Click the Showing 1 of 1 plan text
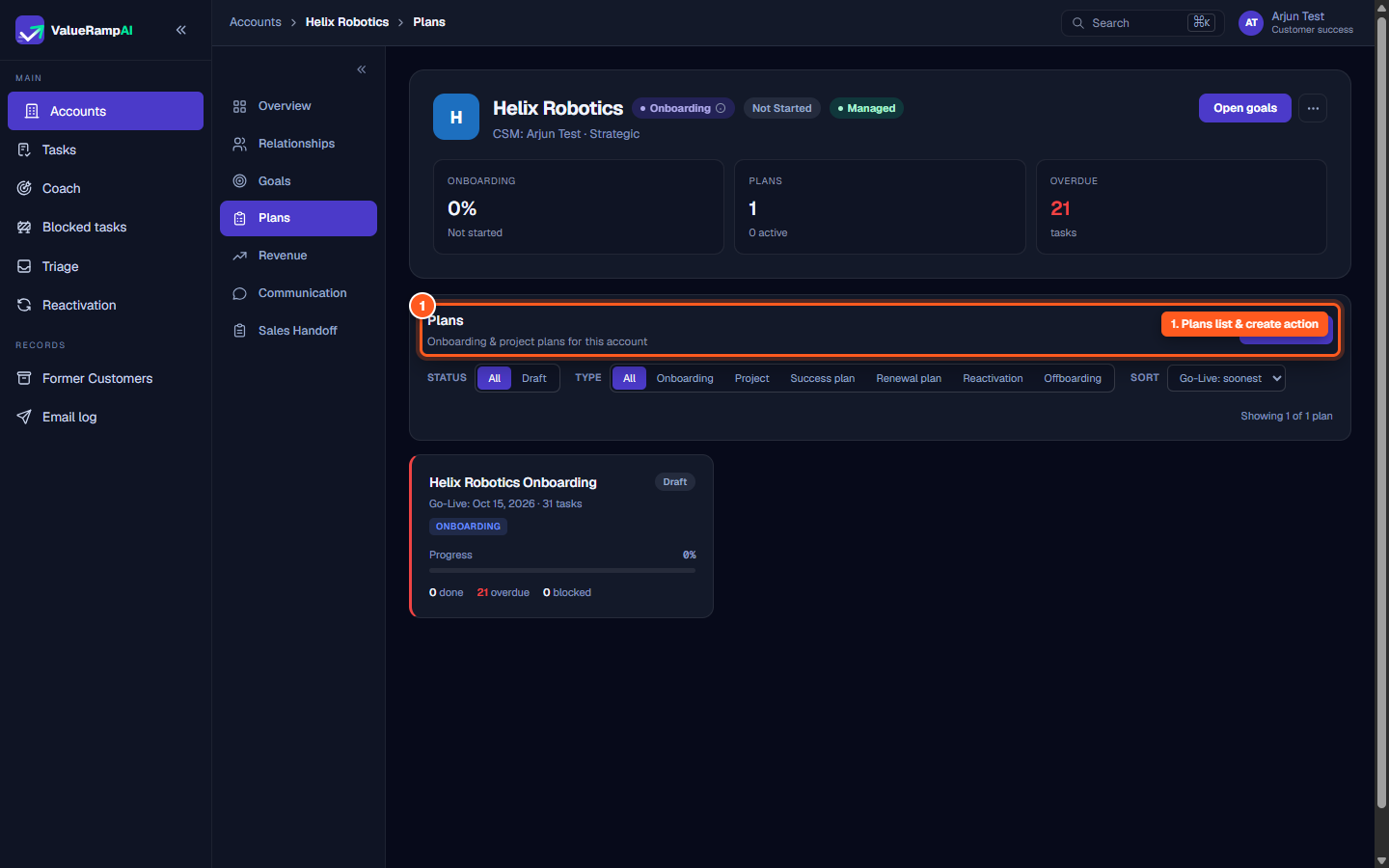 (1287, 417)
